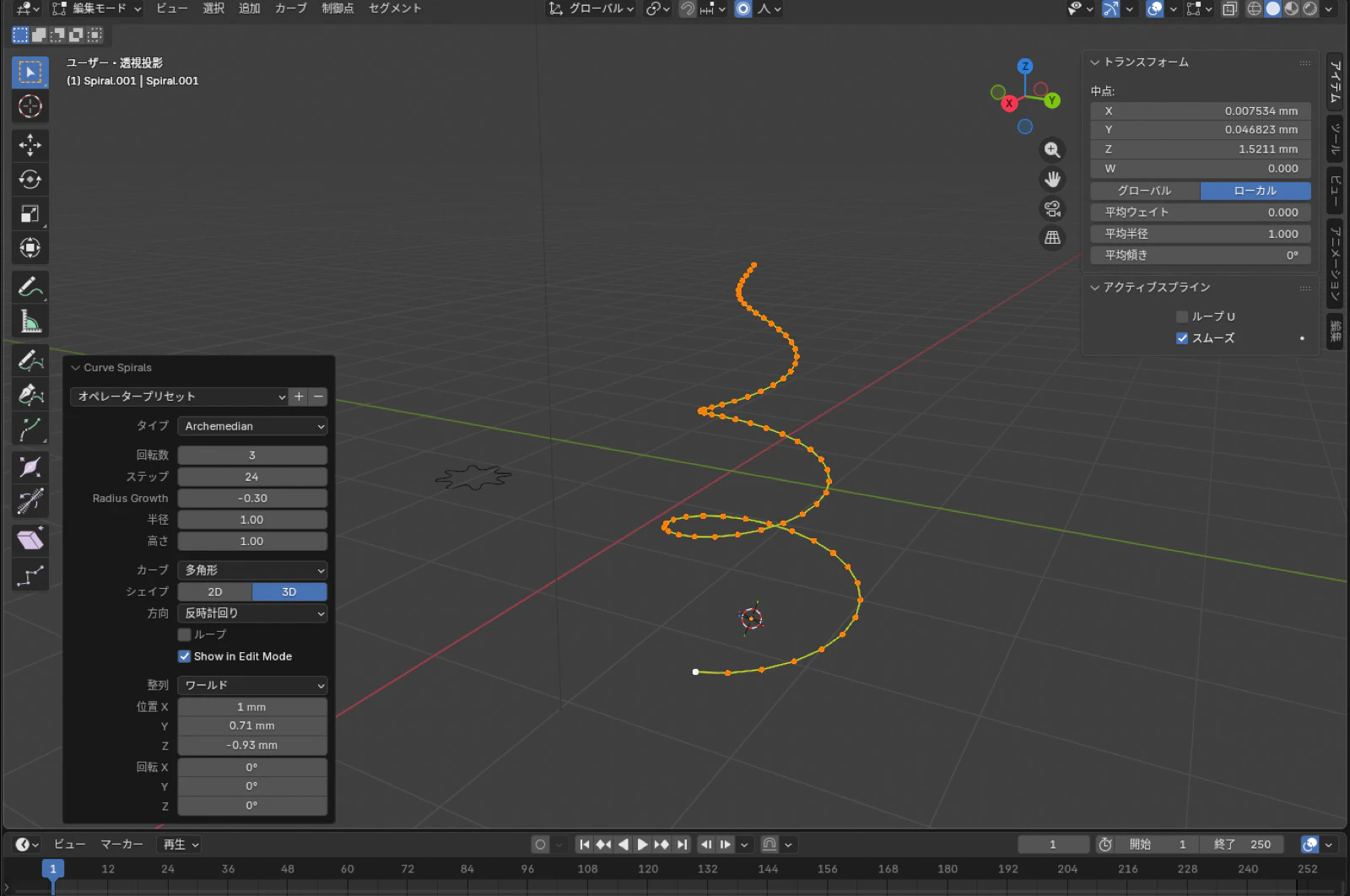Select the Measure tool
The width and height of the screenshot is (1350, 896).
point(30,321)
